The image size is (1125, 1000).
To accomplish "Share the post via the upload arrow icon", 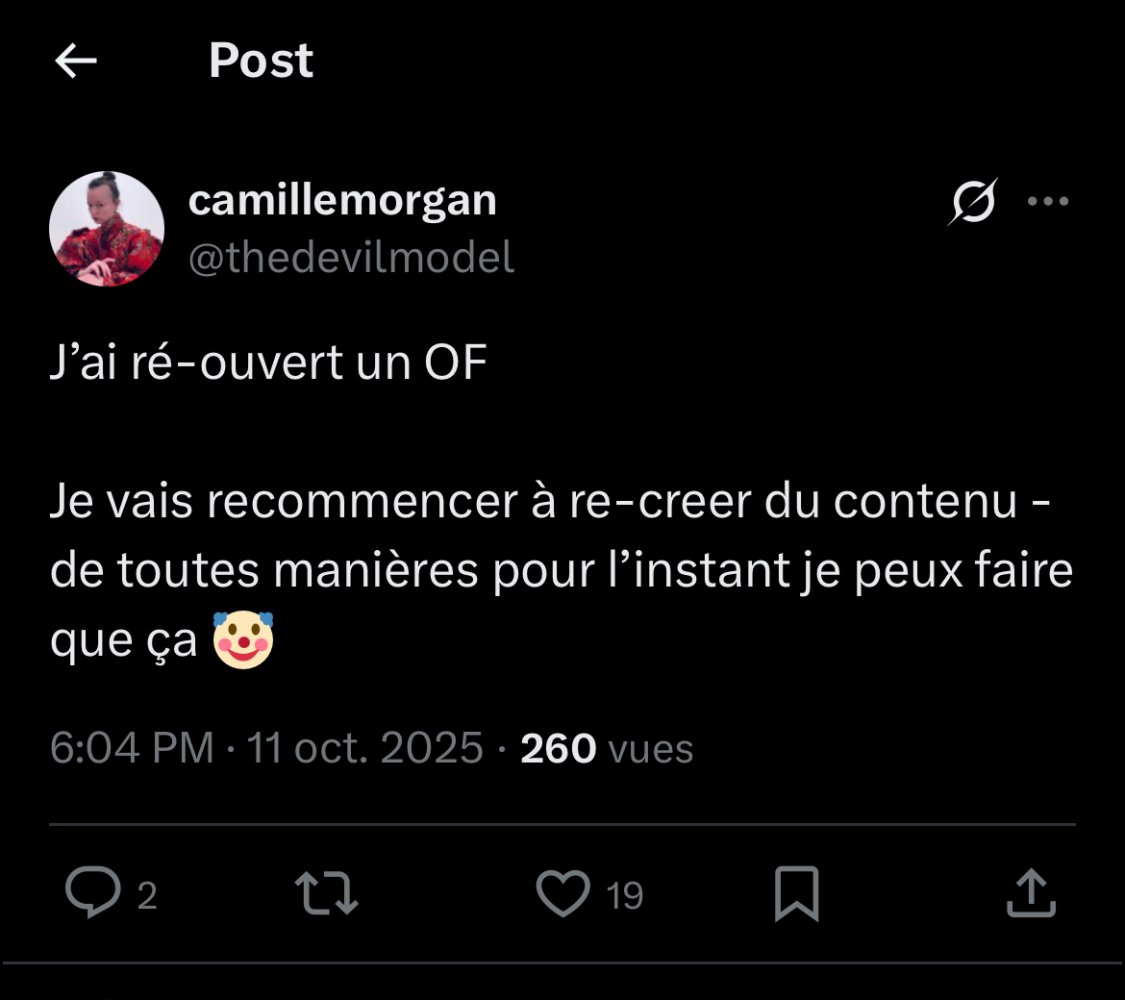I will 1030,893.
